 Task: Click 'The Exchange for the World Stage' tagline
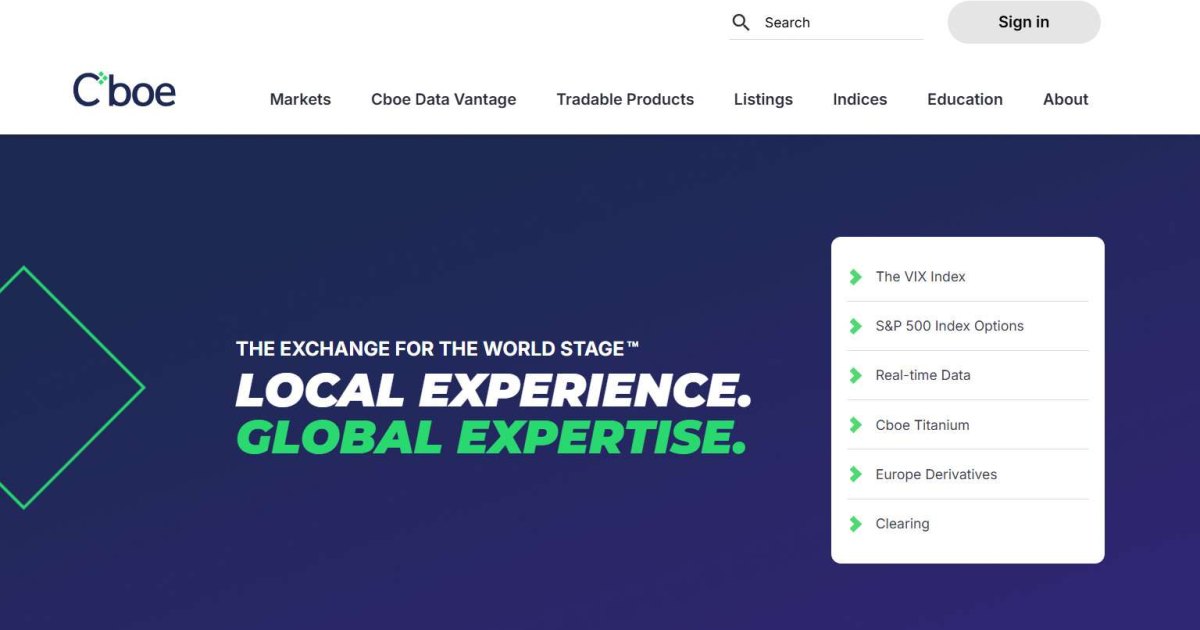pos(438,349)
